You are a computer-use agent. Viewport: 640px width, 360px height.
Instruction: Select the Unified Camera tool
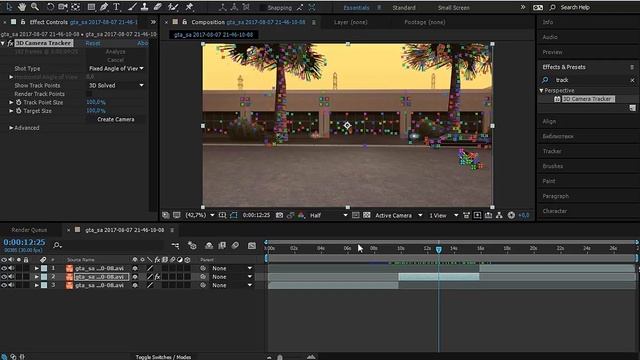[x=62, y=7]
